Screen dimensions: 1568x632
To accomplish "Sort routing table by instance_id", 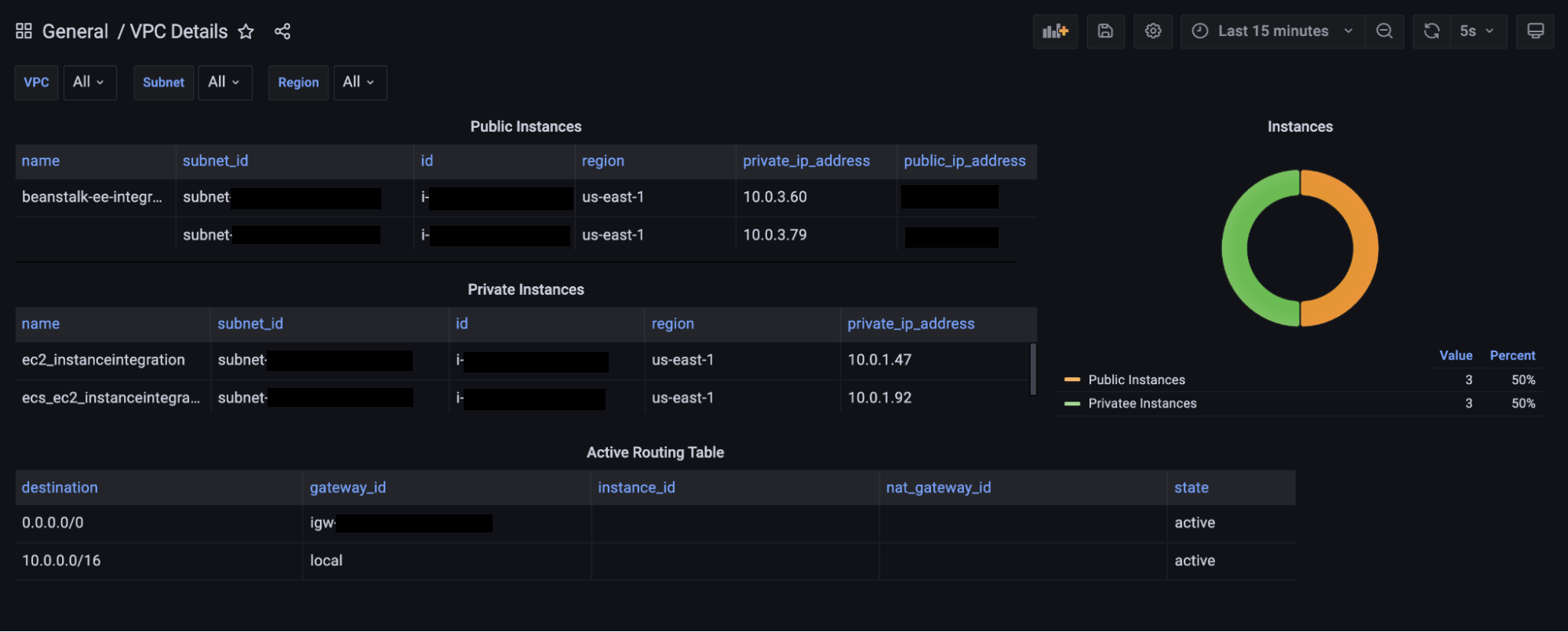I will (636, 488).
